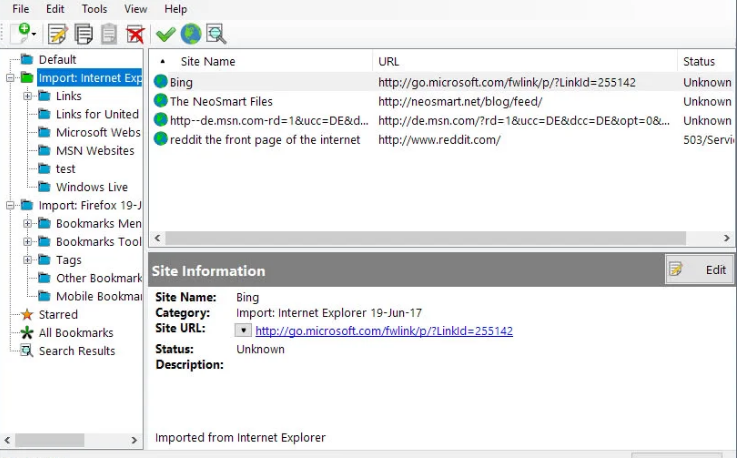Open the Tools menu
Image resolution: width=737 pixels, height=458 pixels.
pyautogui.click(x=94, y=9)
